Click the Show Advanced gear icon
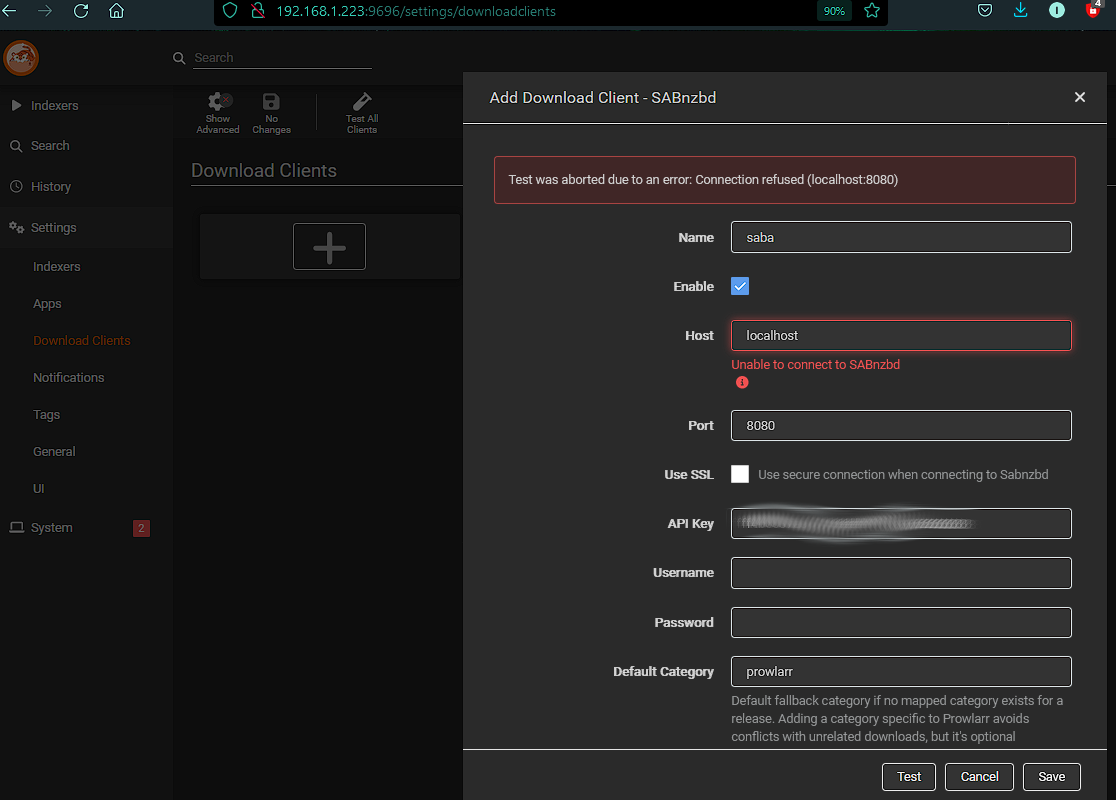This screenshot has height=800, width=1116. [218, 102]
